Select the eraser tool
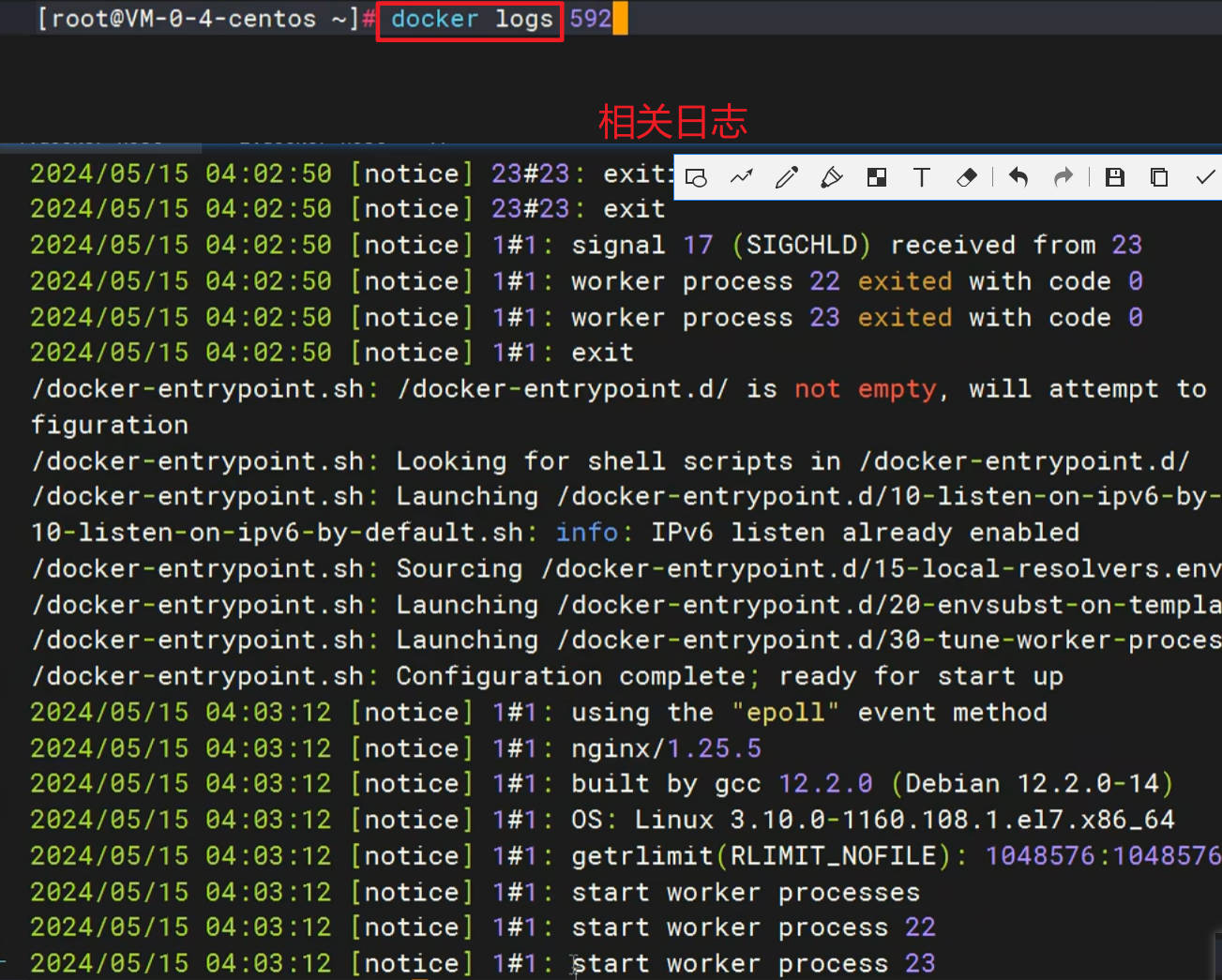 coord(967,177)
